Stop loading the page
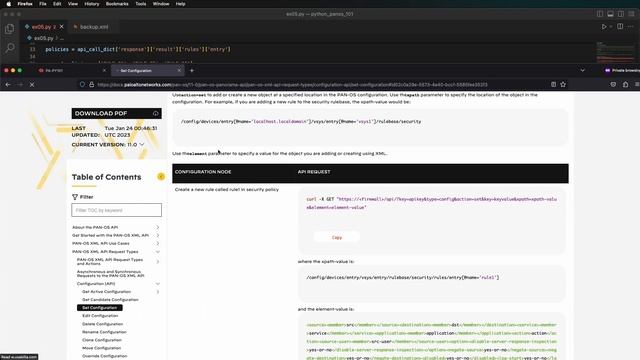640x360 pixels. (x=32, y=84)
